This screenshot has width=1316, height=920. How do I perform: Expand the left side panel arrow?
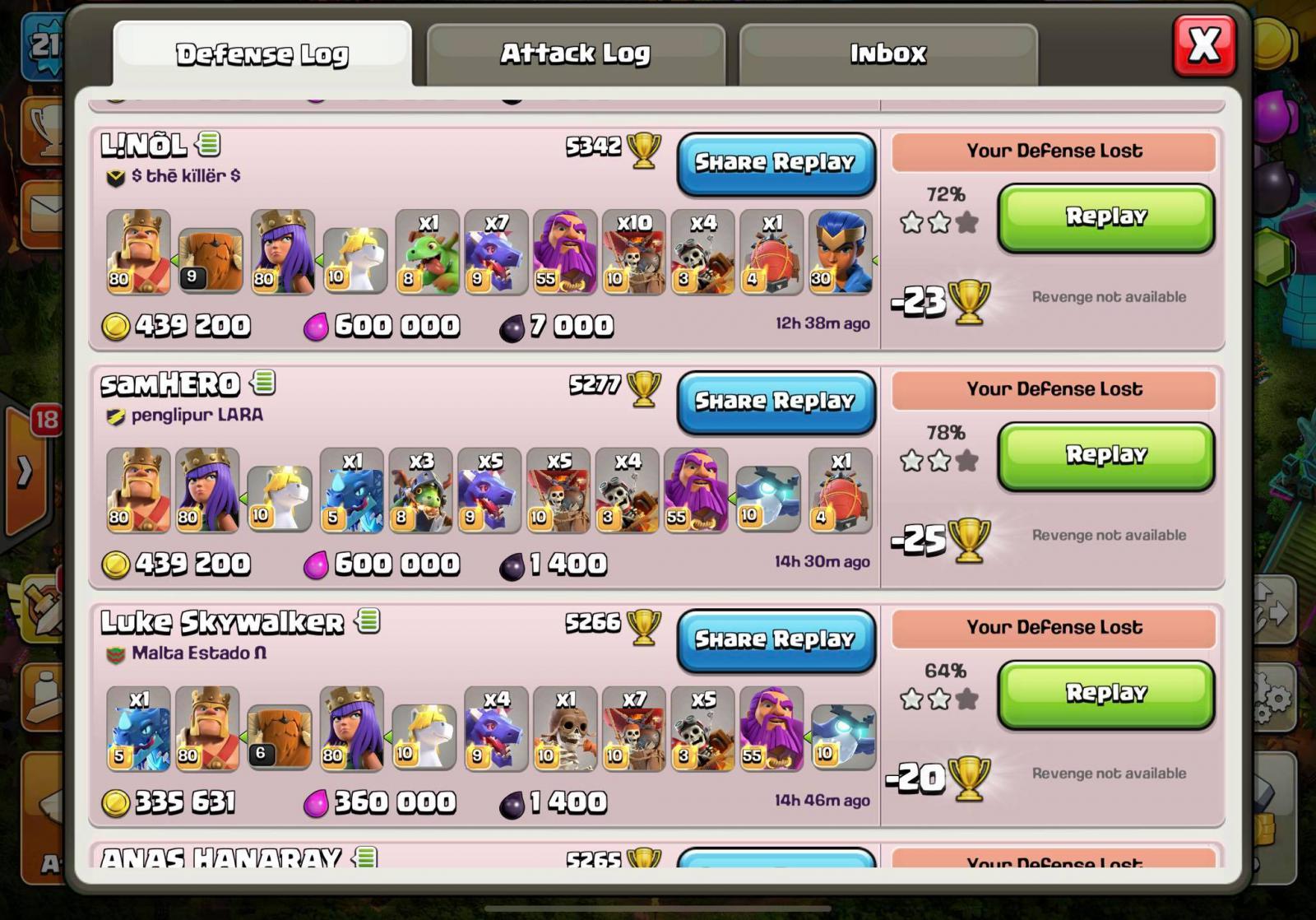(x=25, y=472)
